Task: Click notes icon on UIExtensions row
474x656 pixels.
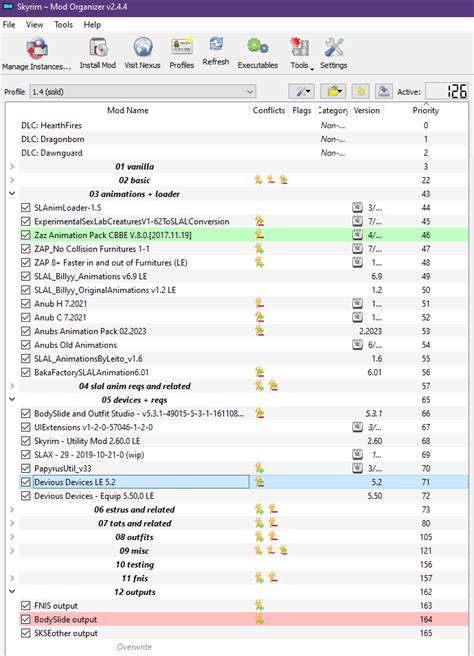Action: (x=357, y=427)
